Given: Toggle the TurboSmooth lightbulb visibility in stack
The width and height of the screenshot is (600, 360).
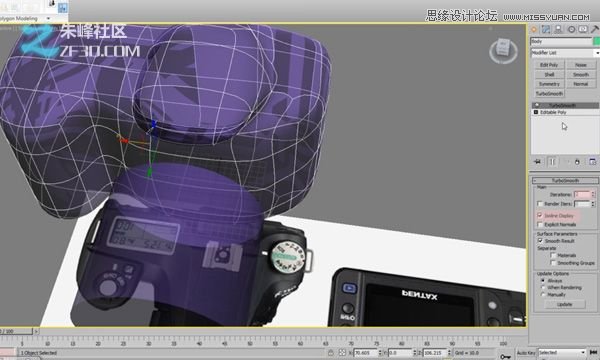Looking at the screenshot, I should [x=536, y=105].
